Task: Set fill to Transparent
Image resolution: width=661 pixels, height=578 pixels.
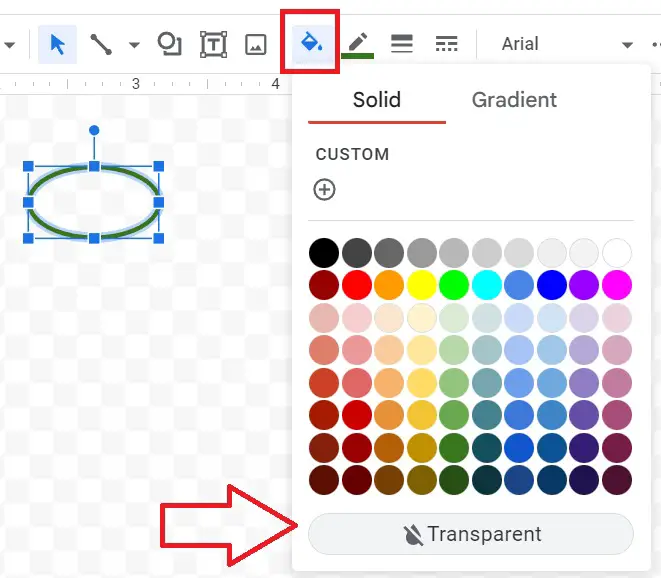Action: tap(470, 534)
